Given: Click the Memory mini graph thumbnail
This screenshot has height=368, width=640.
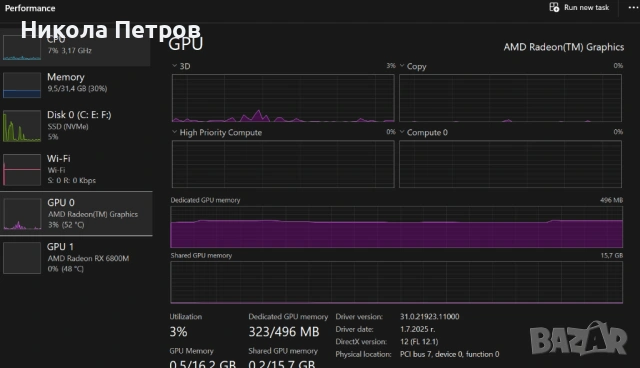Looking at the screenshot, I should 22,85.
